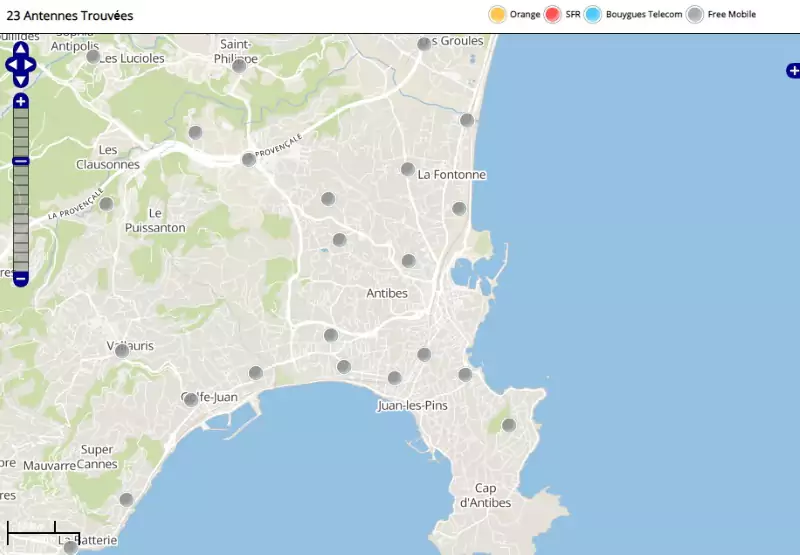
Task: Click the '23 Antennes Trouvées' heading
Action: (x=70, y=16)
